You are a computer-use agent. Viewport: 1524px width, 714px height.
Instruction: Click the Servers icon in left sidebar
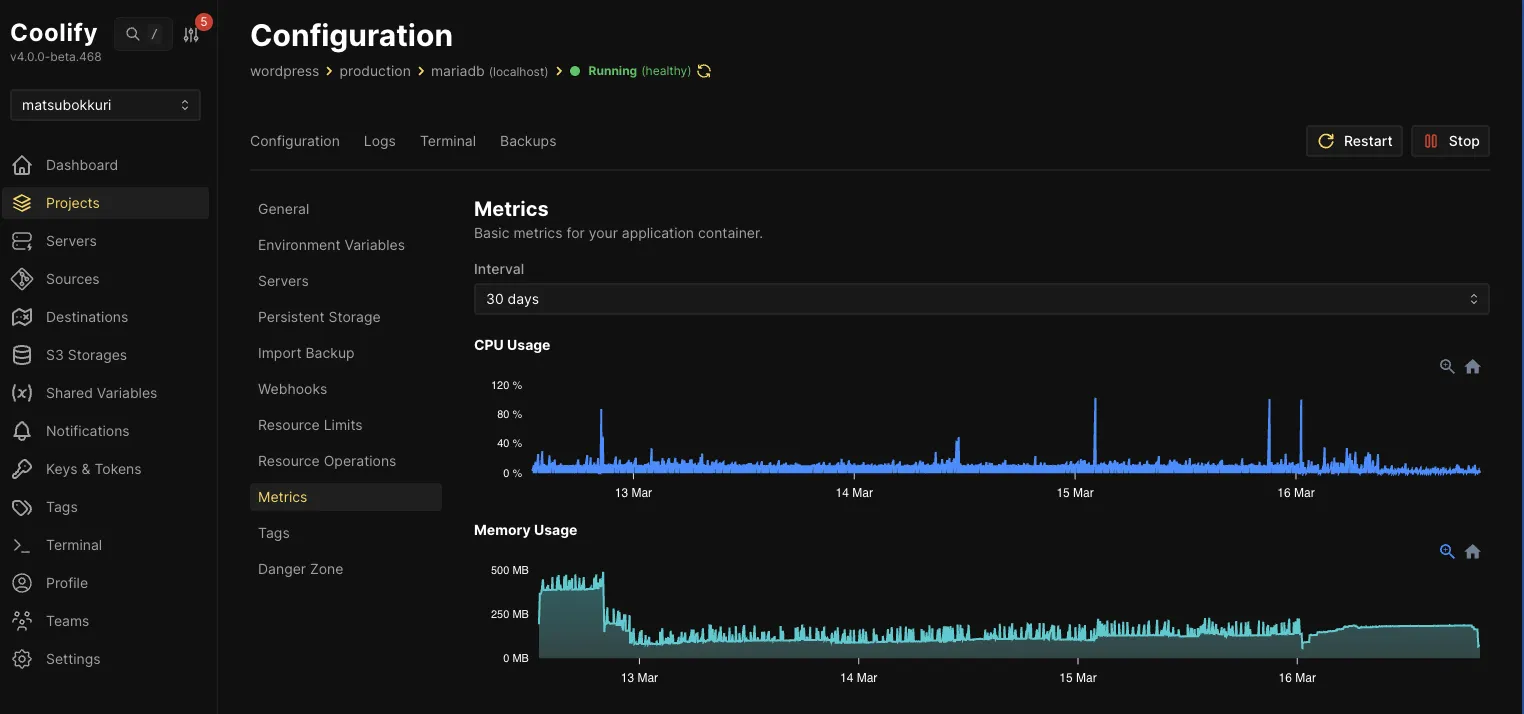(x=22, y=241)
